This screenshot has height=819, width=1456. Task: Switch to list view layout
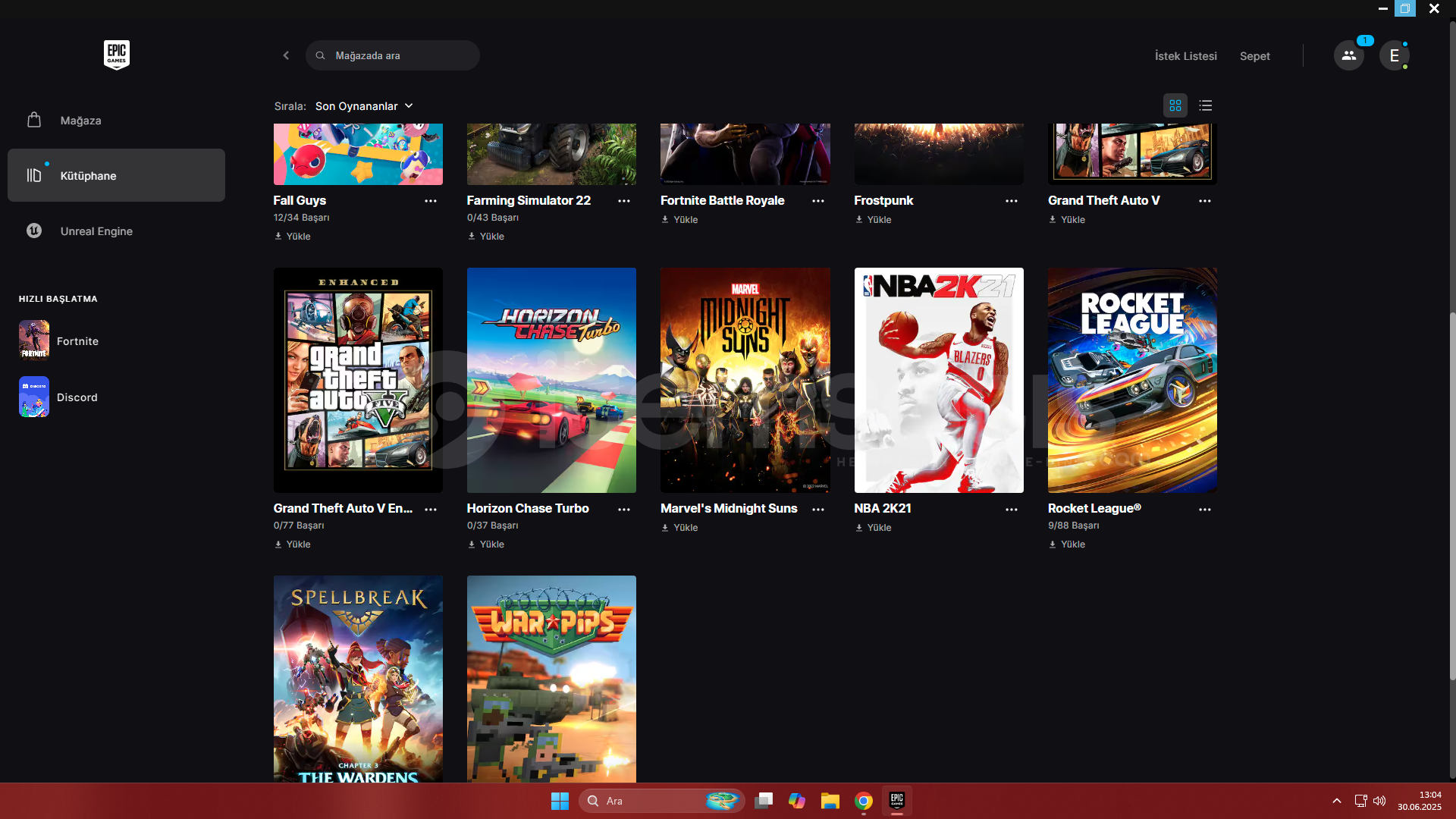(1206, 105)
